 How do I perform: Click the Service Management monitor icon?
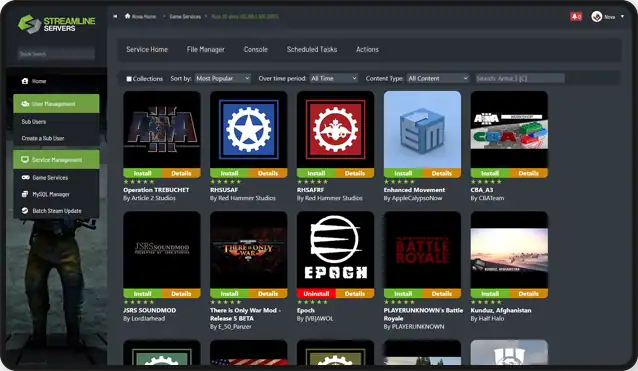pyautogui.click(x=25, y=159)
